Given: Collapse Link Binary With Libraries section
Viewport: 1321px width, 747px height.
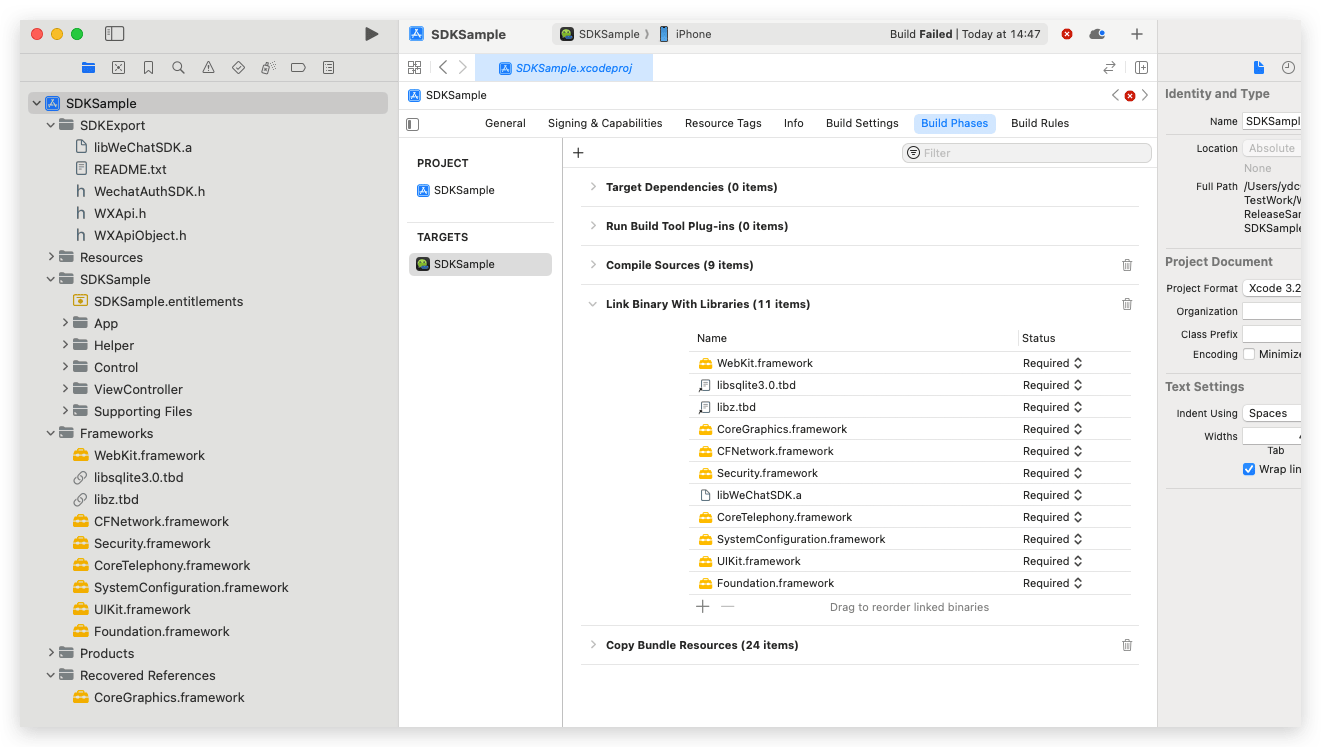Looking at the screenshot, I should tap(593, 304).
